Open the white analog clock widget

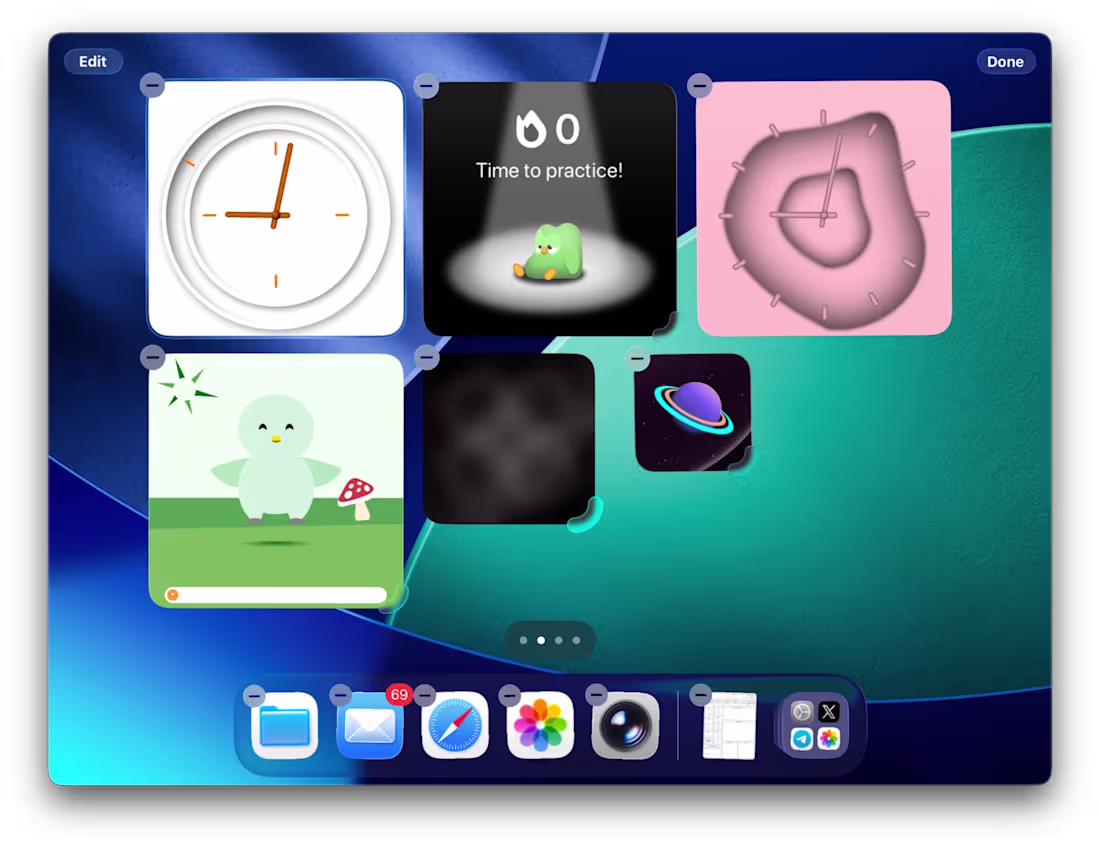[276, 208]
